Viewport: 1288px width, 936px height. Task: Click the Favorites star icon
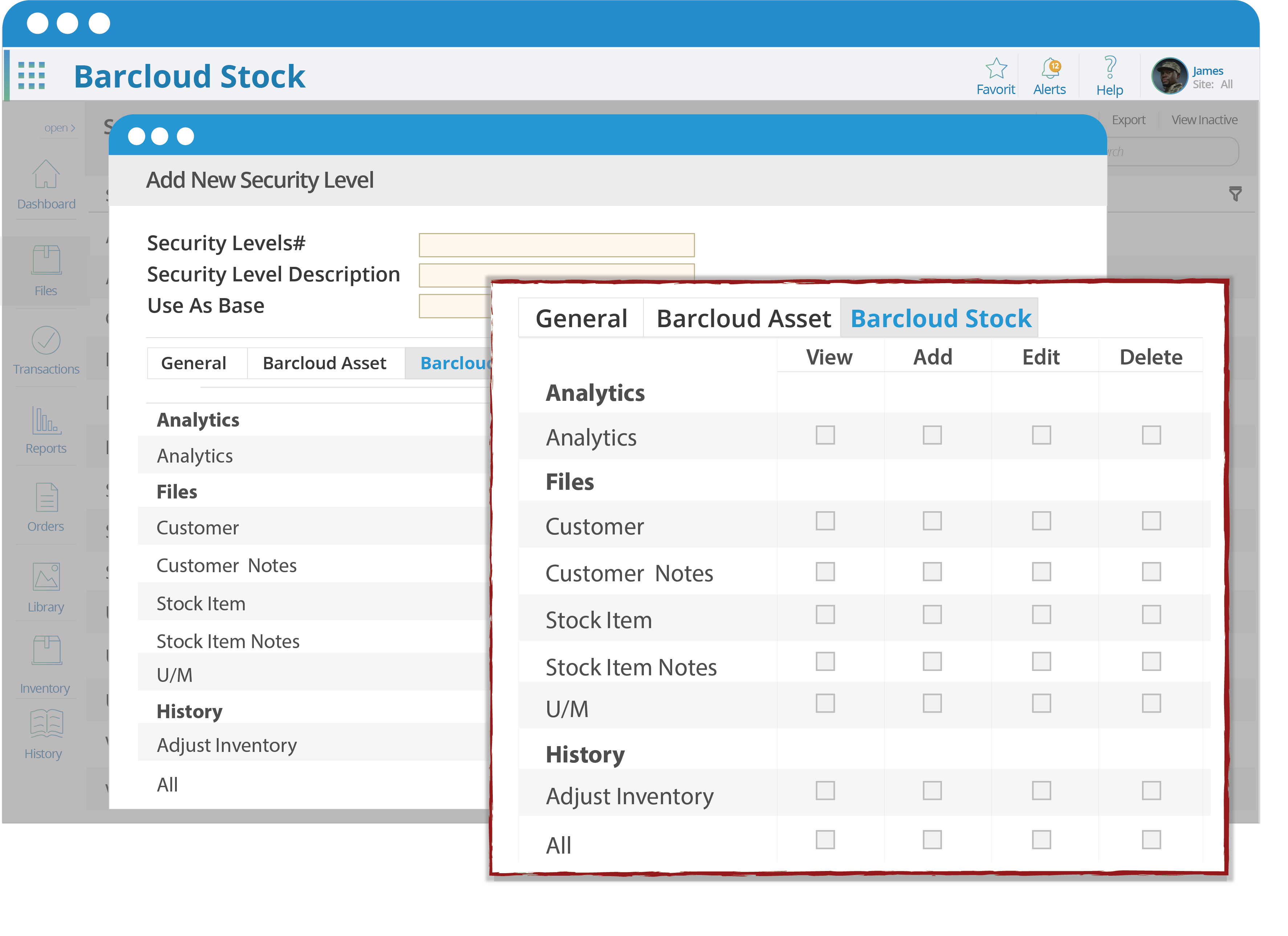click(x=996, y=69)
